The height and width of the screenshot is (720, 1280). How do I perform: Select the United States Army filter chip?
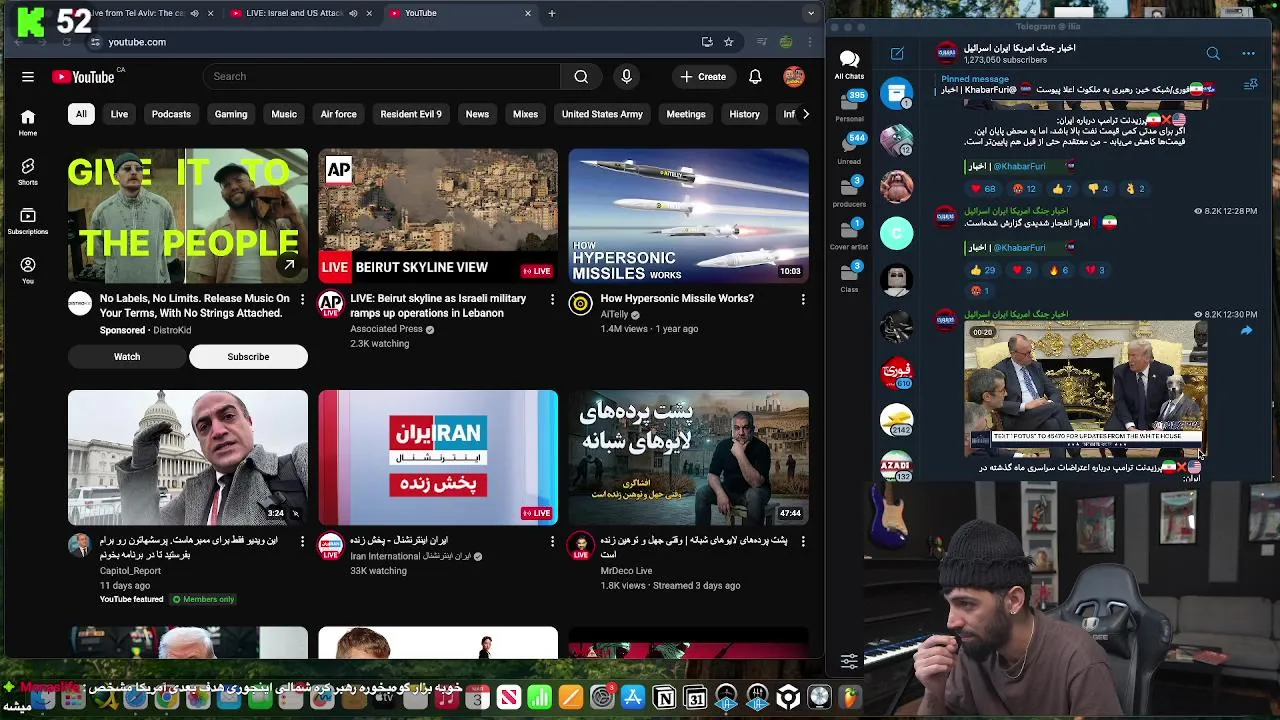[x=602, y=114]
